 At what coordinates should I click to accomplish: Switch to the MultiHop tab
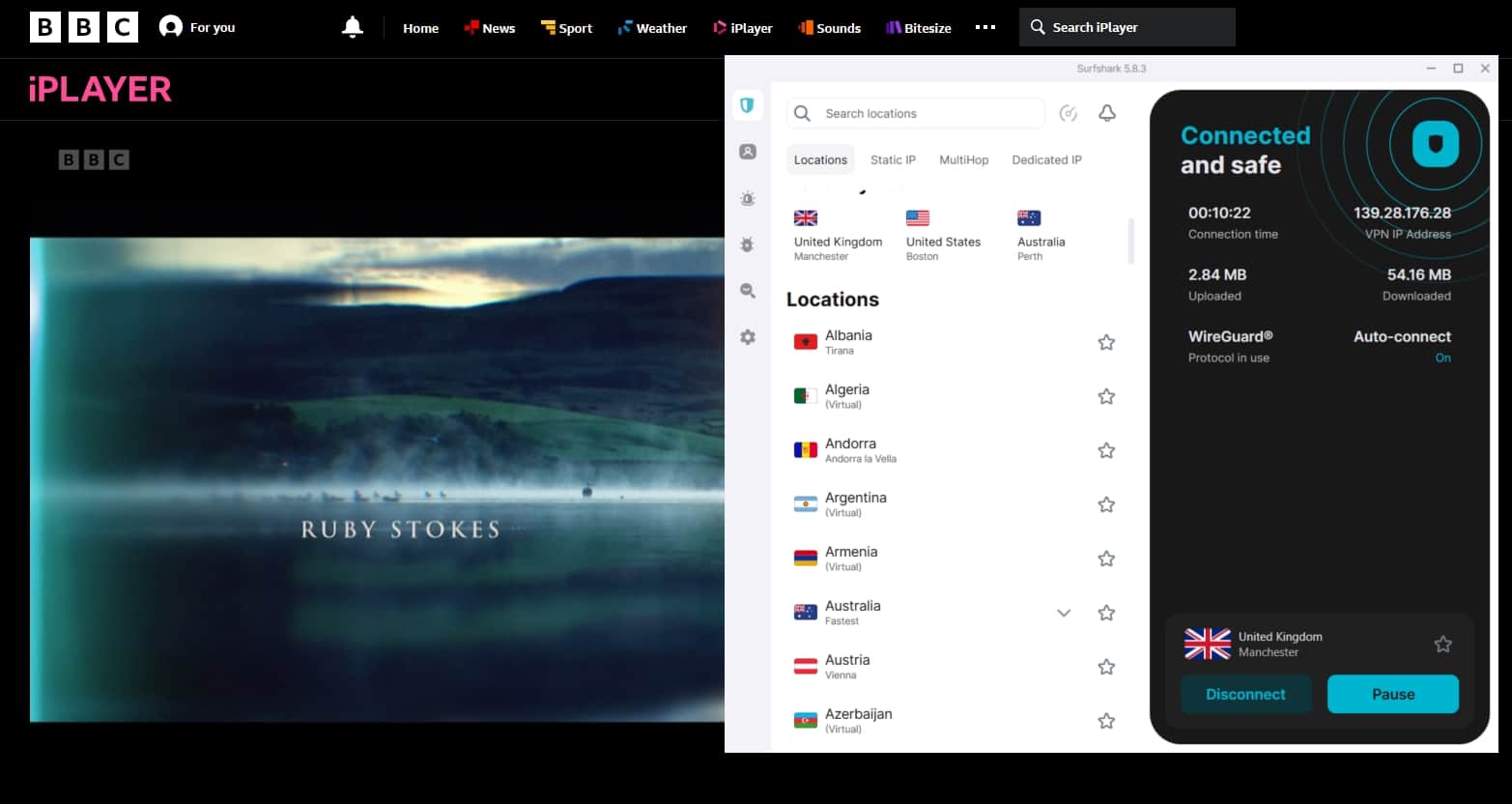point(963,159)
